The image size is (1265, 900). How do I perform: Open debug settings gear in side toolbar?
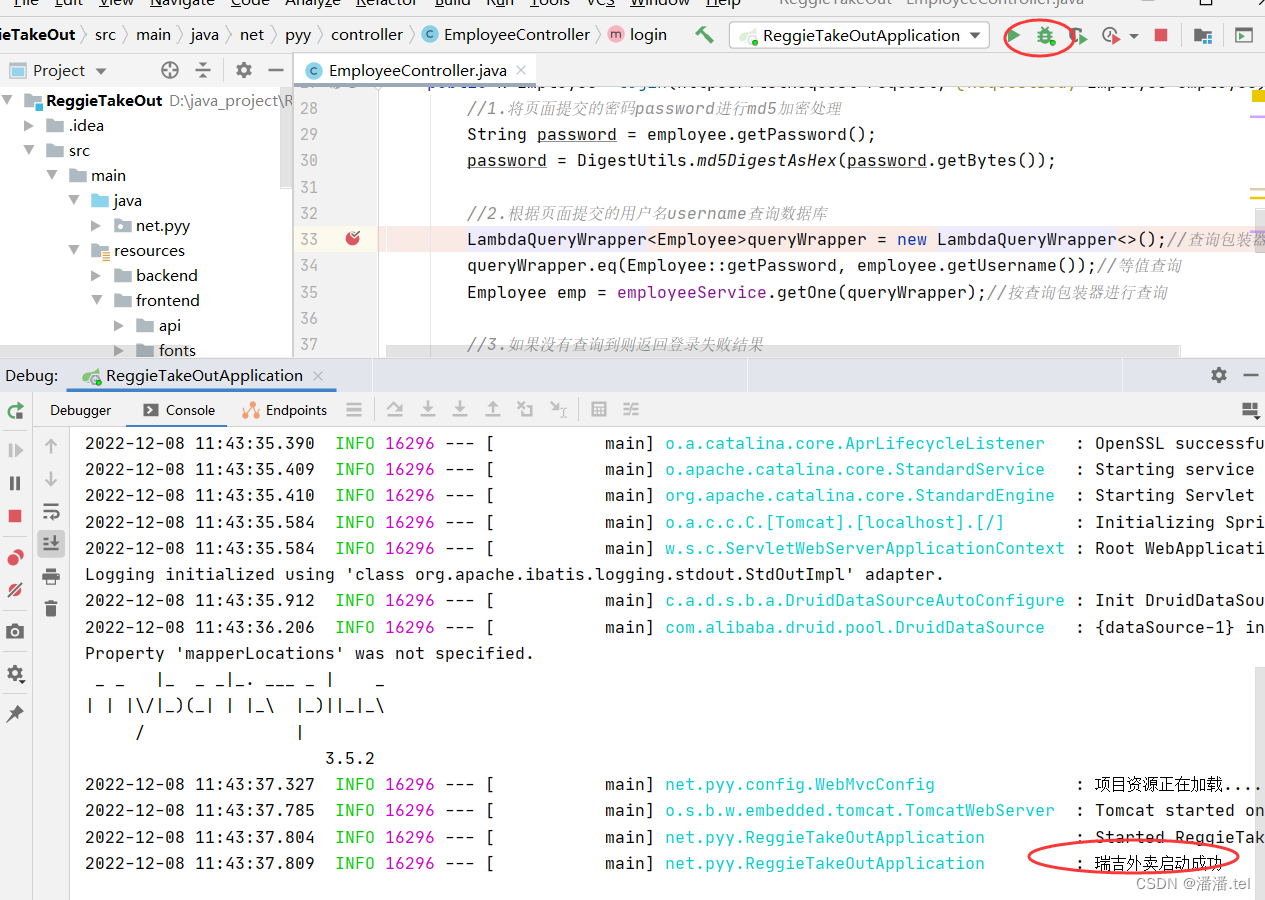15,674
